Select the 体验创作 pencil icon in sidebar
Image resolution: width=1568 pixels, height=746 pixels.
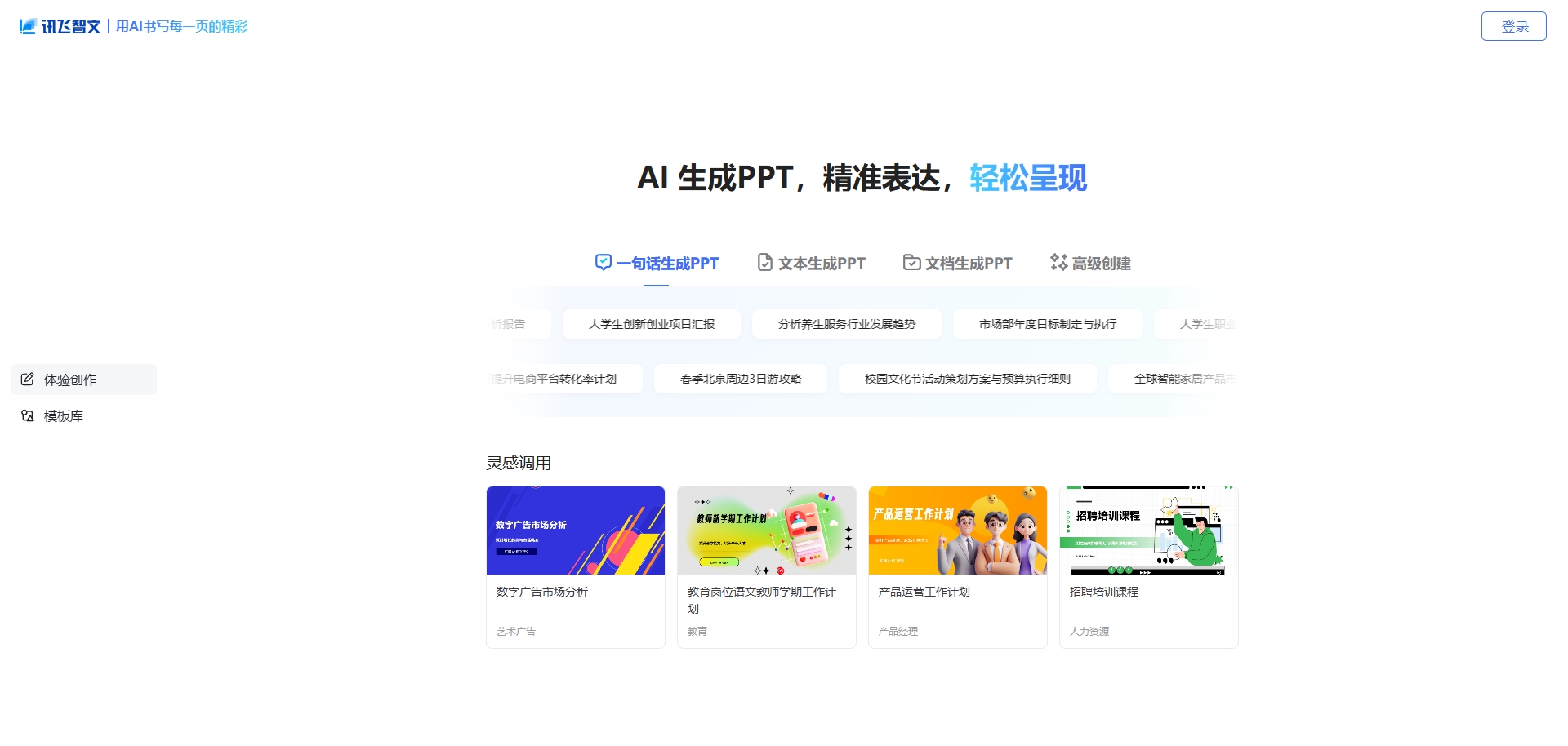pyautogui.click(x=27, y=379)
